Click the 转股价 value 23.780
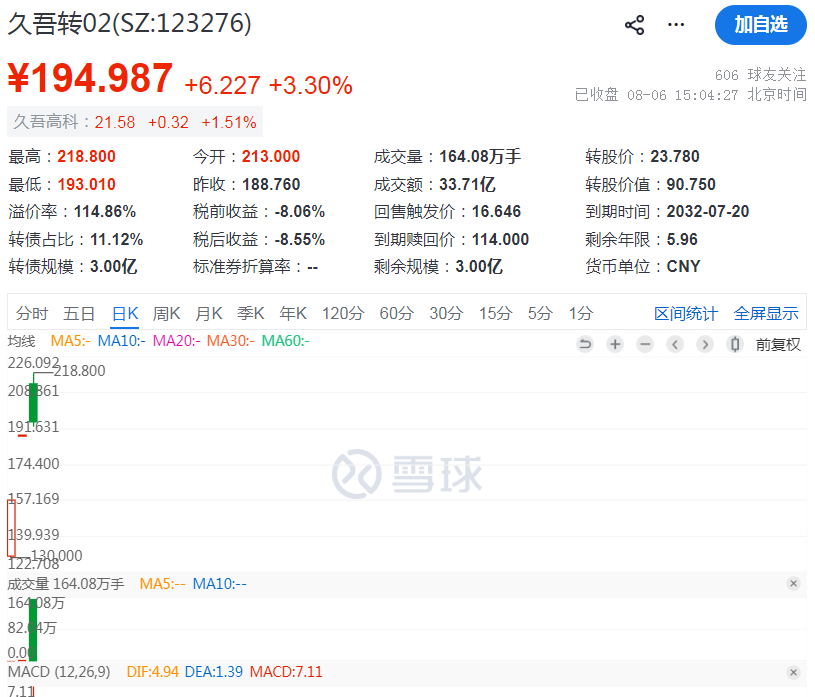The width and height of the screenshot is (815, 697). pyautogui.click(x=675, y=156)
